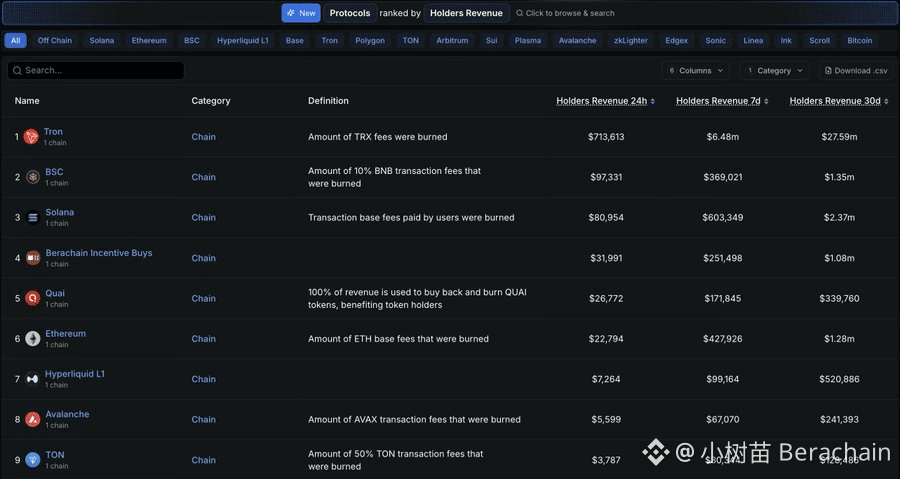Image resolution: width=900 pixels, height=479 pixels.
Task: Filter by Avalanche chain tab
Action: (x=577, y=40)
